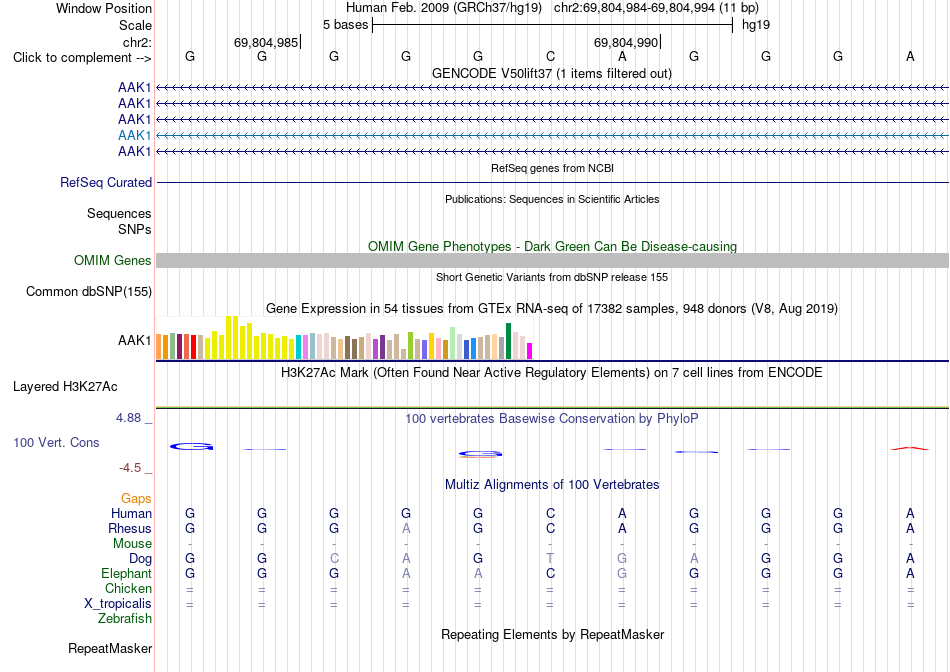The width and height of the screenshot is (950, 672).
Task: Click the 'Window Position' label
Action: (x=104, y=8)
